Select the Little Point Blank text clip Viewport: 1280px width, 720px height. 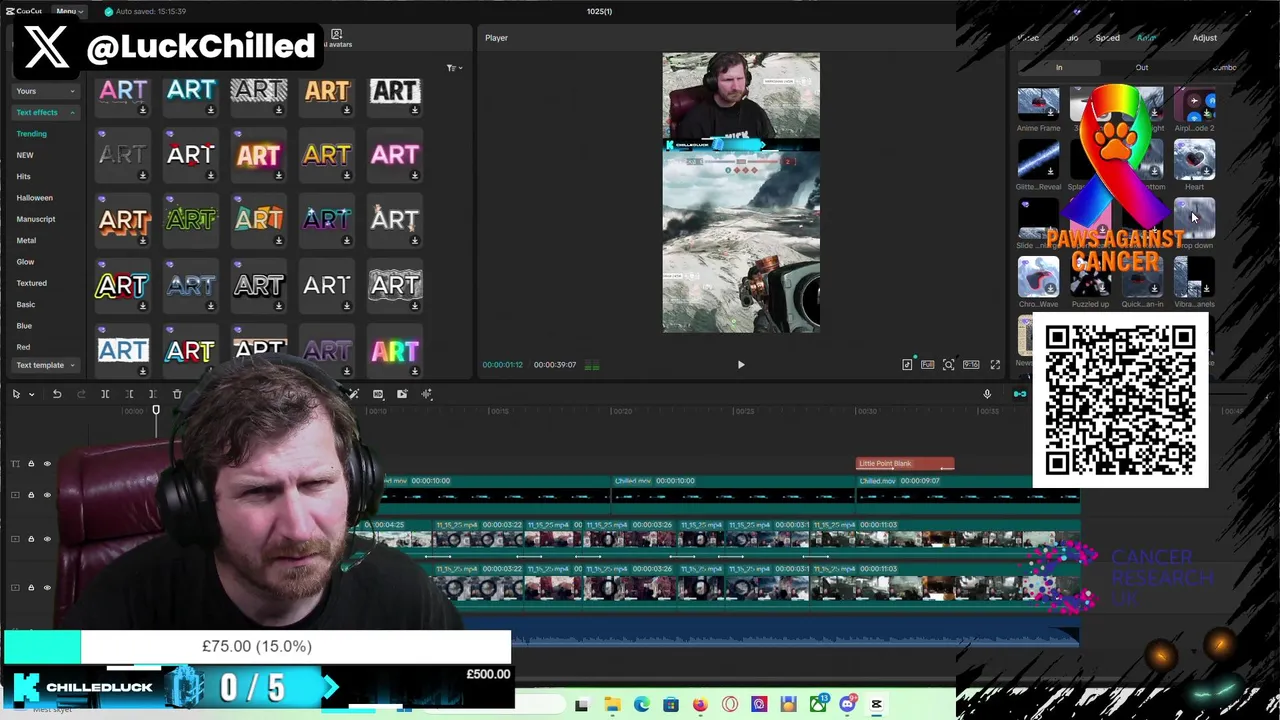click(x=905, y=464)
